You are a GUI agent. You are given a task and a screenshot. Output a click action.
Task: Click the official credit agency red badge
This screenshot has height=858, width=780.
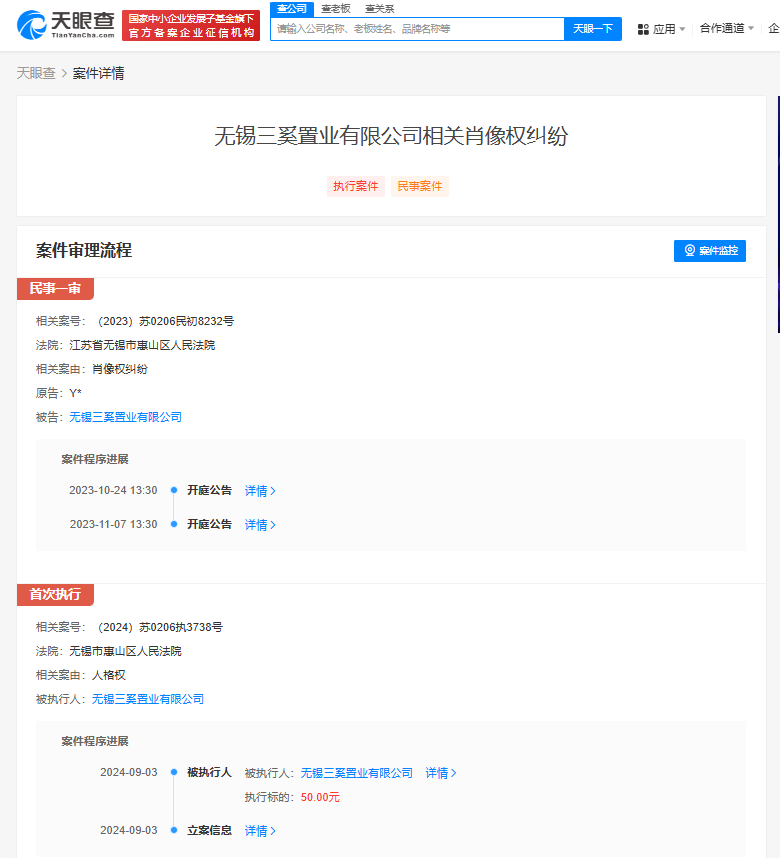coord(191,25)
